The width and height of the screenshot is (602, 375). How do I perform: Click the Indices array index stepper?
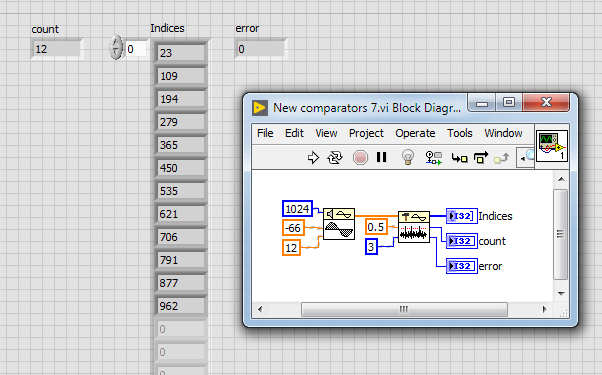point(116,48)
